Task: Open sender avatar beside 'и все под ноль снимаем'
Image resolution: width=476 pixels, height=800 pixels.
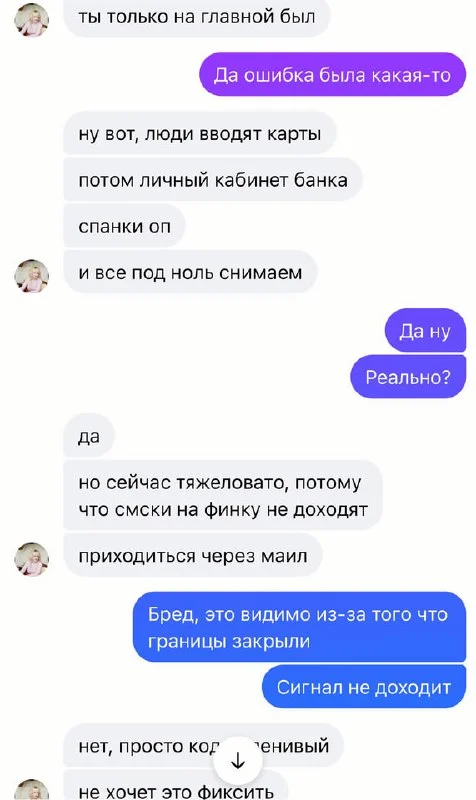Action: (32, 276)
